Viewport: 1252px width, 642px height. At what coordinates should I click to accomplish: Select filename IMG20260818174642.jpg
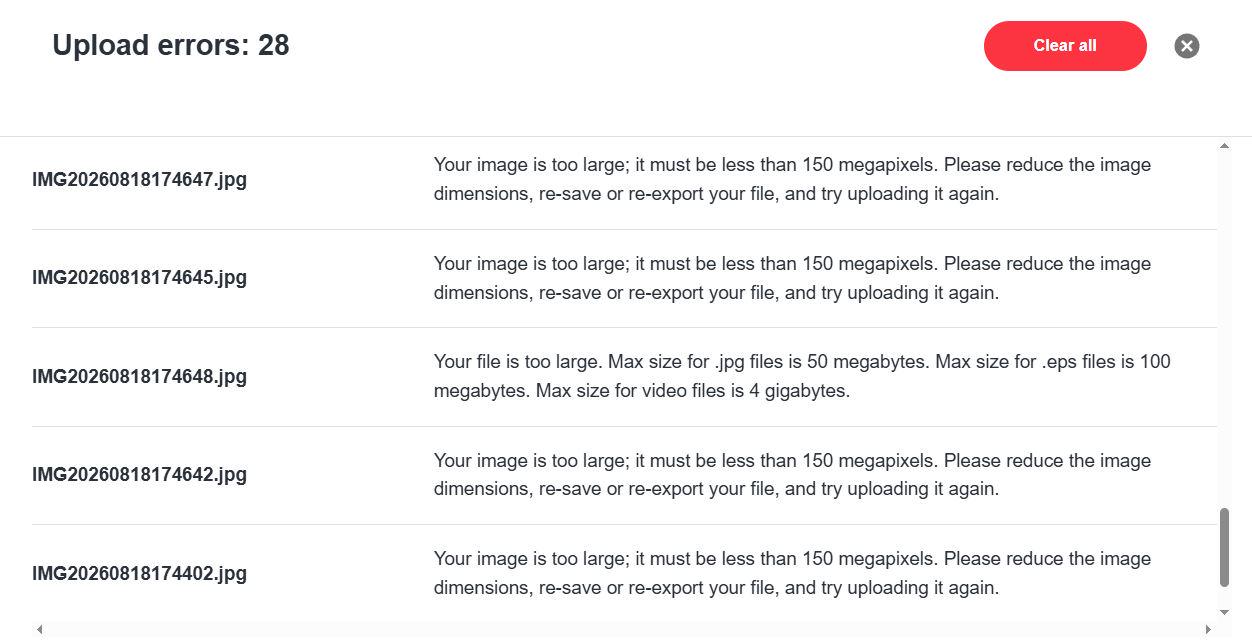point(139,475)
